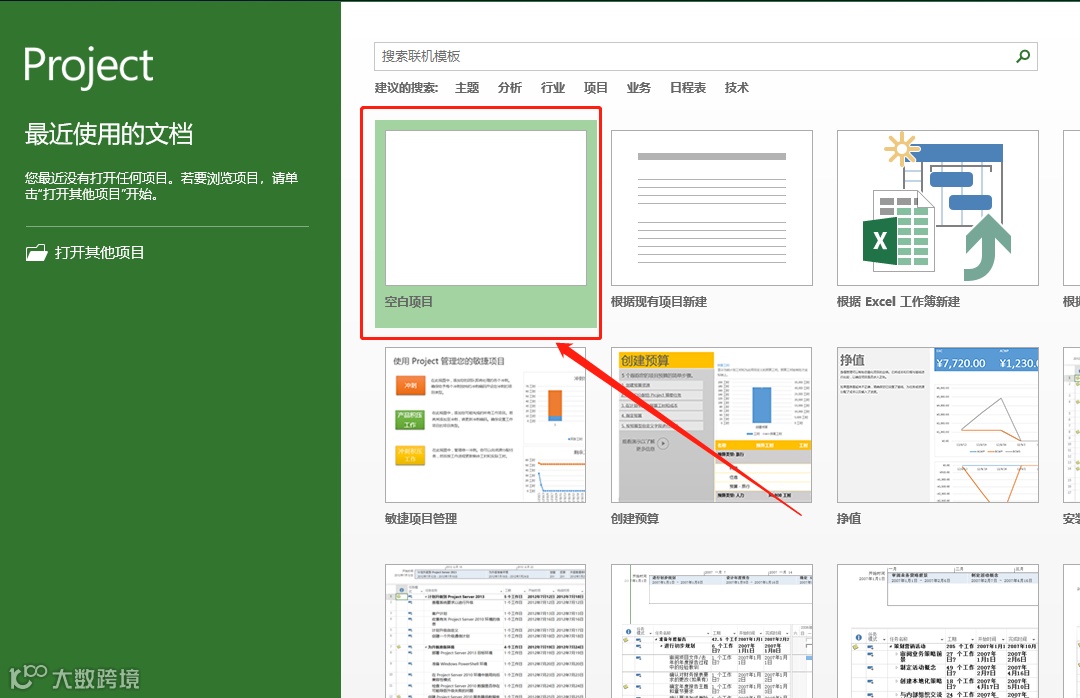
Task: Select suggested search 技术
Action: (x=736, y=88)
